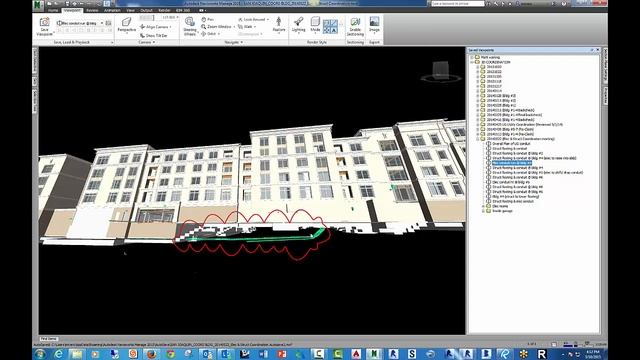Select the Overall Plan of UG conduit viewpoint

[511, 144]
